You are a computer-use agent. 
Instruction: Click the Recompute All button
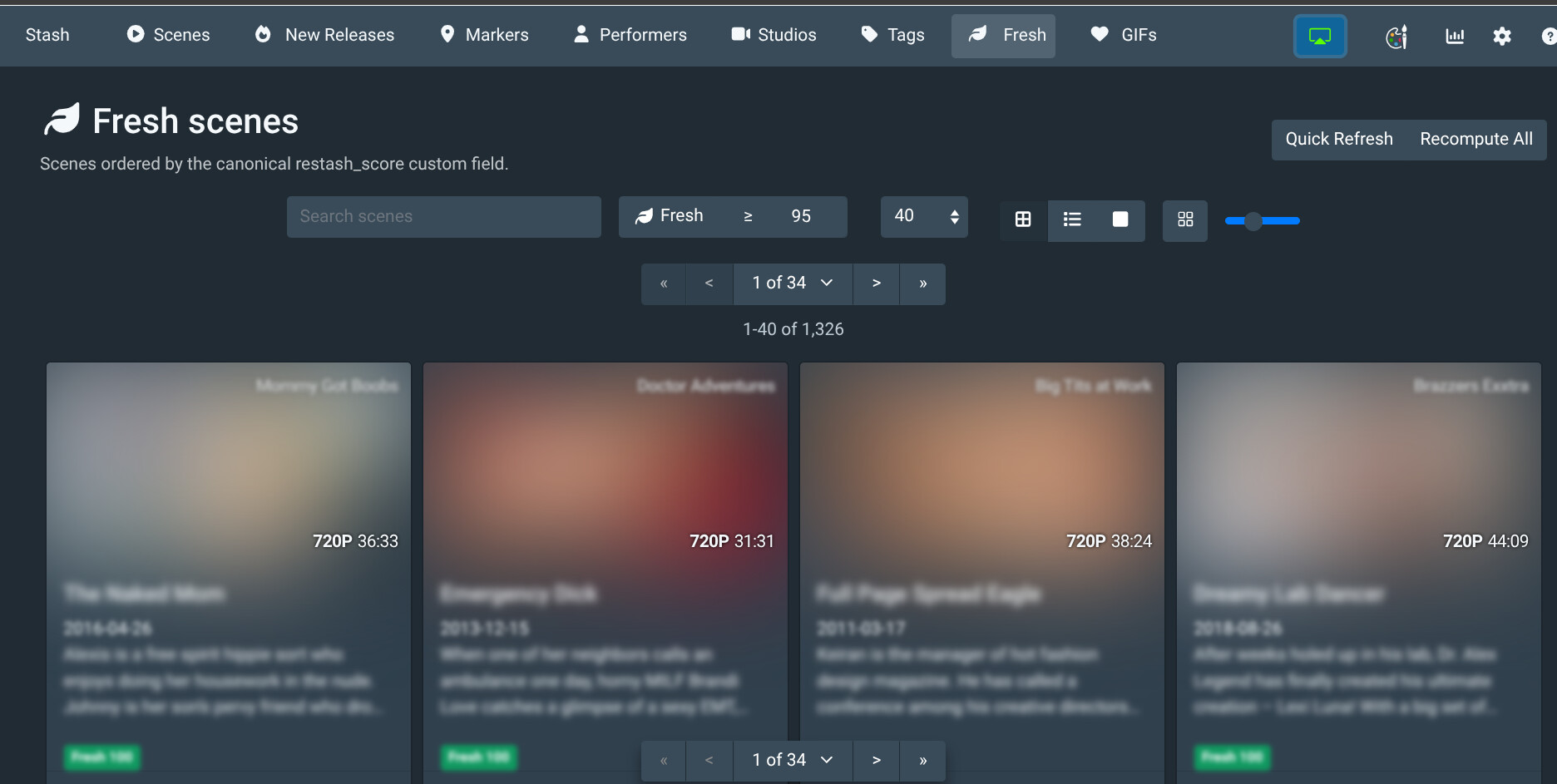pos(1476,140)
